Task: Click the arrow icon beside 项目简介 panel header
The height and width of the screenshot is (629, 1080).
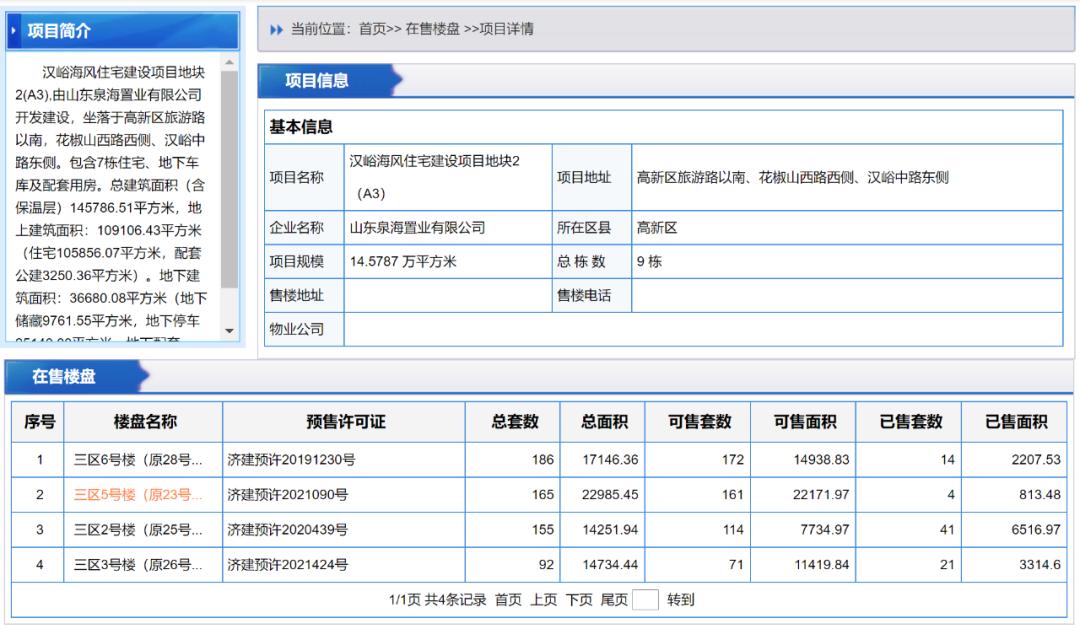Action: click(15, 28)
